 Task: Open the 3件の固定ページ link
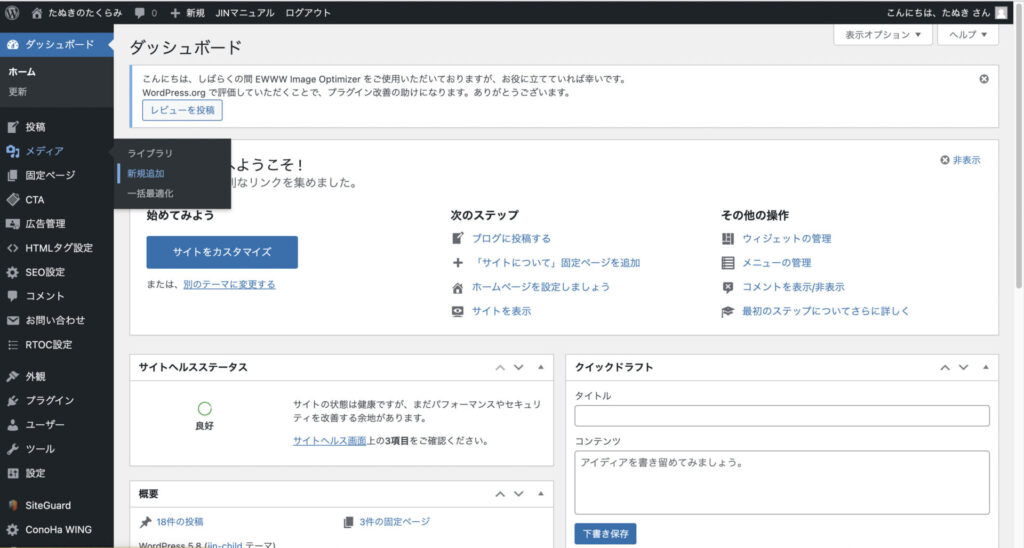(x=394, y=522)
